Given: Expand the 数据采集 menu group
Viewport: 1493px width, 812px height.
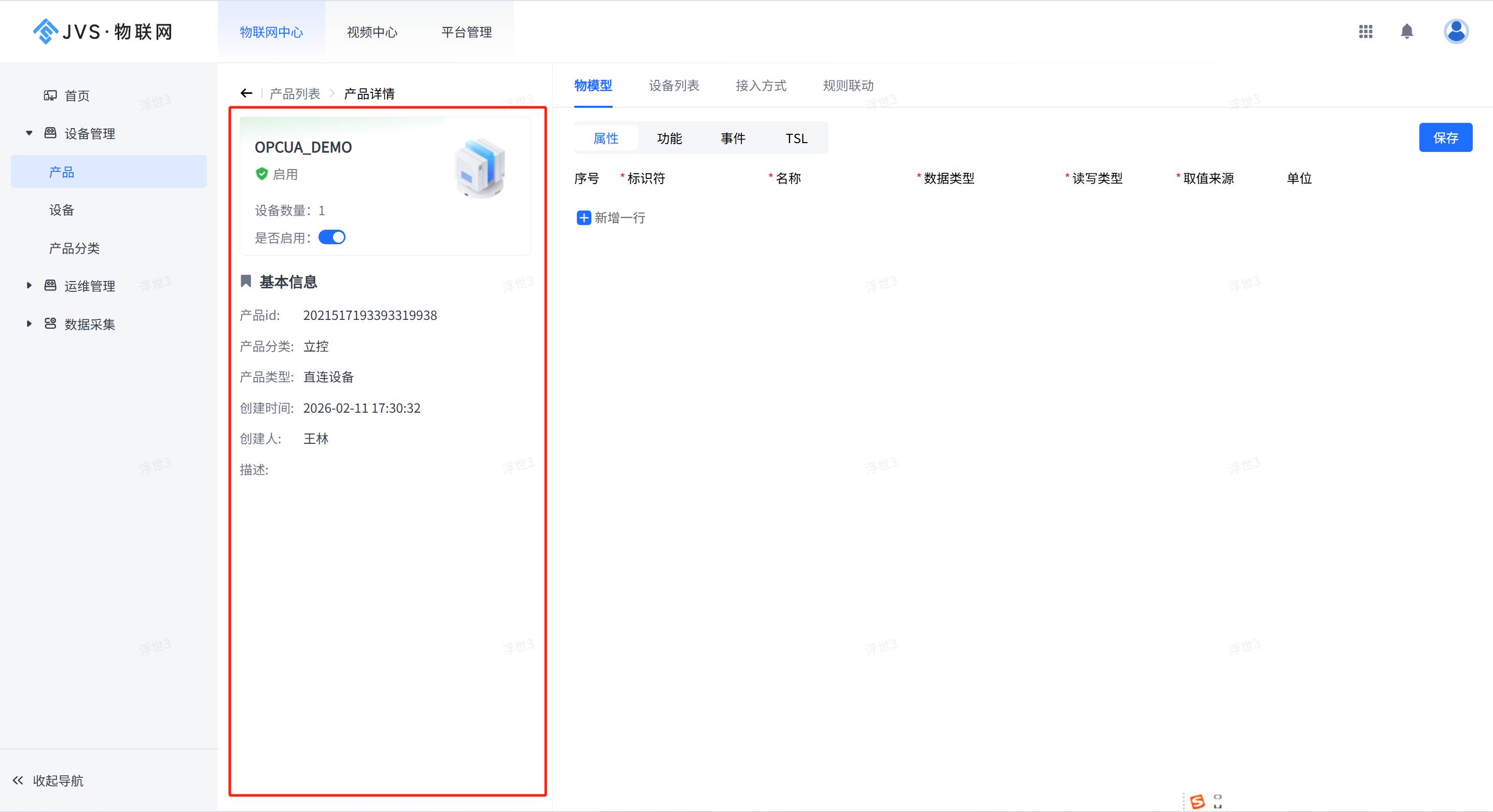Looking at the screenshot, I should tap(29, 324).
